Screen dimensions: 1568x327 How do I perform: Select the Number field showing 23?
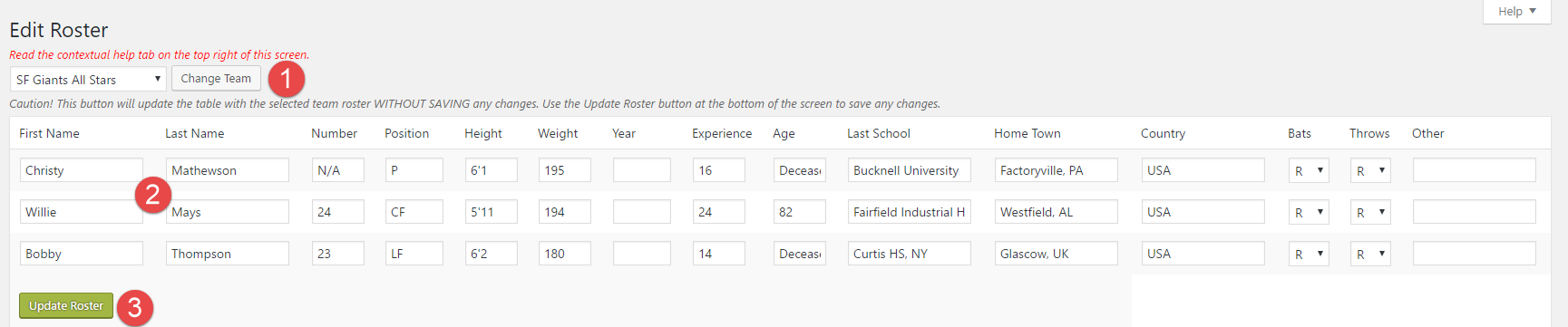coord(337,254)
